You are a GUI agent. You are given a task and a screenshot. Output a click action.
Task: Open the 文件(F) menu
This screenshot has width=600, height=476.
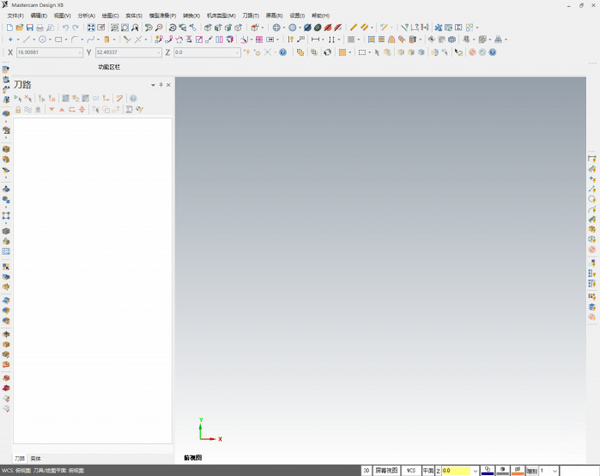pos(15,16)
